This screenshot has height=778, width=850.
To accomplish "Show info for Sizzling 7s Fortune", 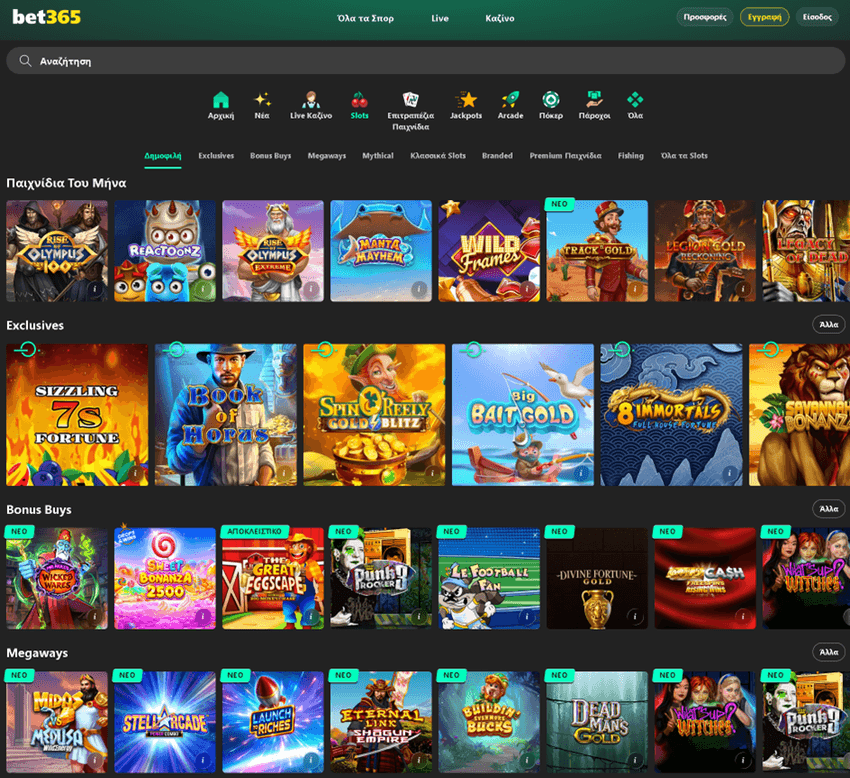I will (x=134, y=473).
